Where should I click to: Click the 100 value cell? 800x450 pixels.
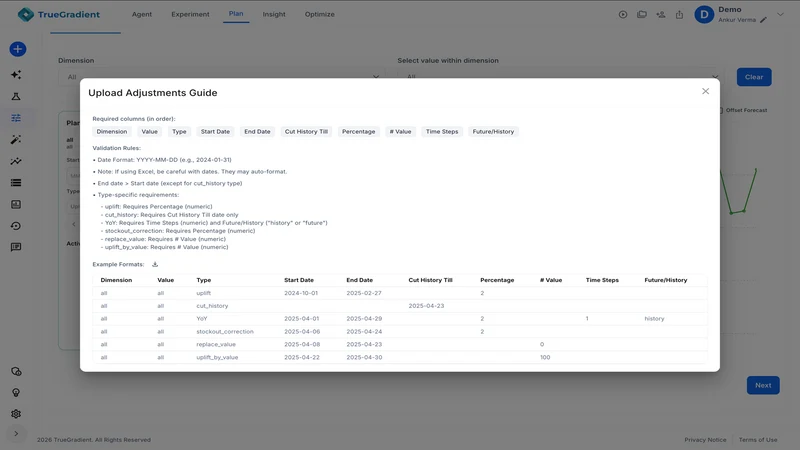(x=545, y=357)
